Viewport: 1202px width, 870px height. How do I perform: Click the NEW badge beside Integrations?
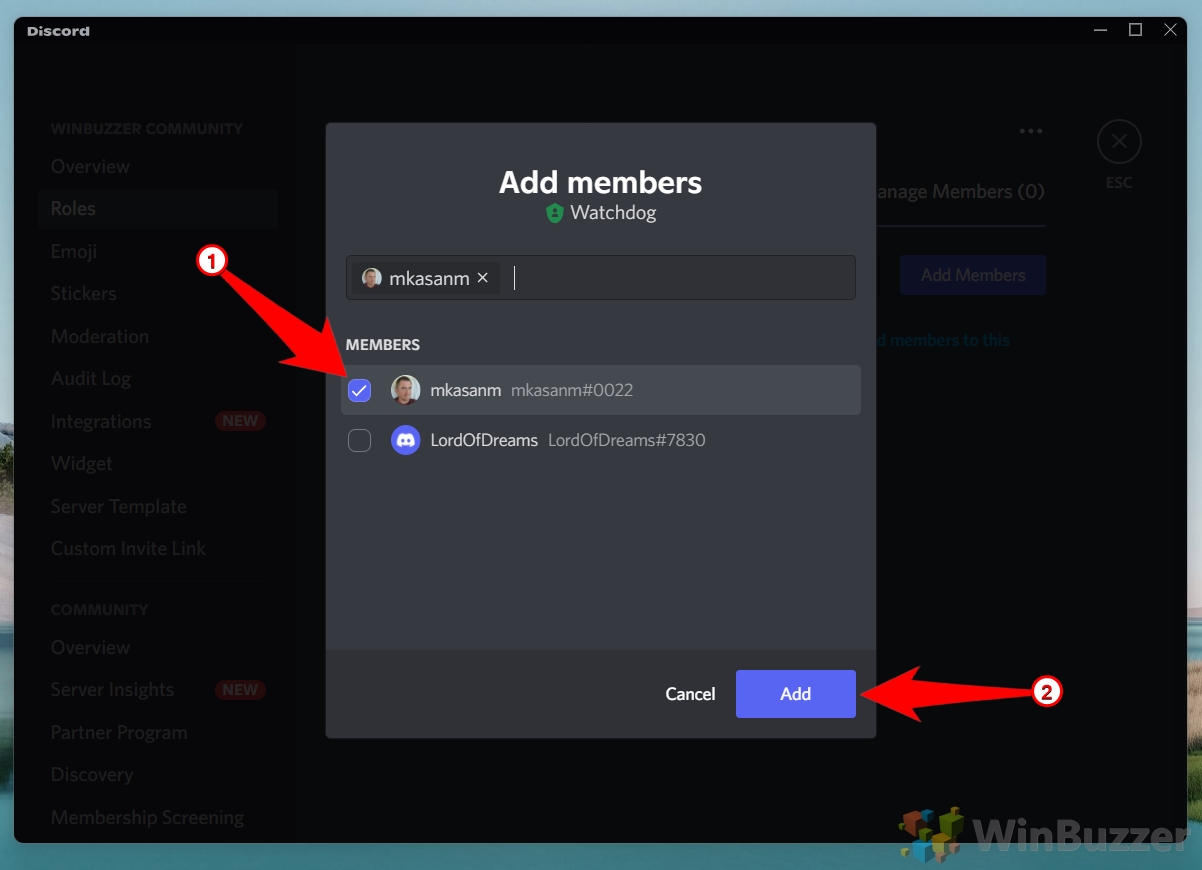(240, 421)
